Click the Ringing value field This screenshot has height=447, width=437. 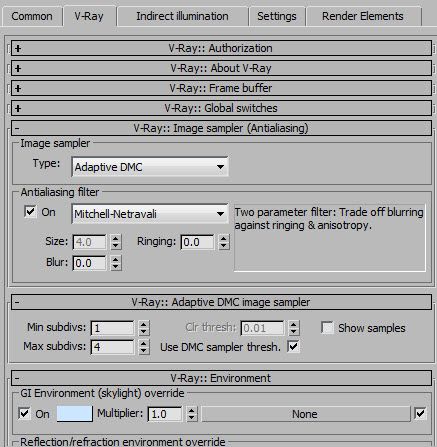coord(197,242)
